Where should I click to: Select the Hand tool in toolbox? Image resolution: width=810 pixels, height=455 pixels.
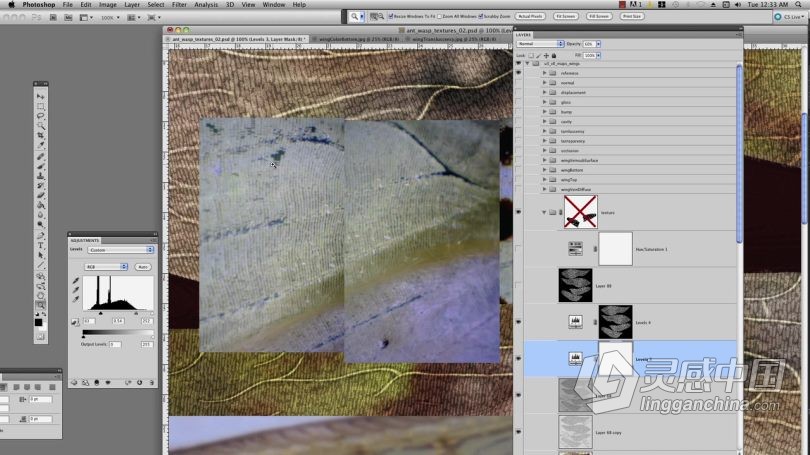[40, 295]
